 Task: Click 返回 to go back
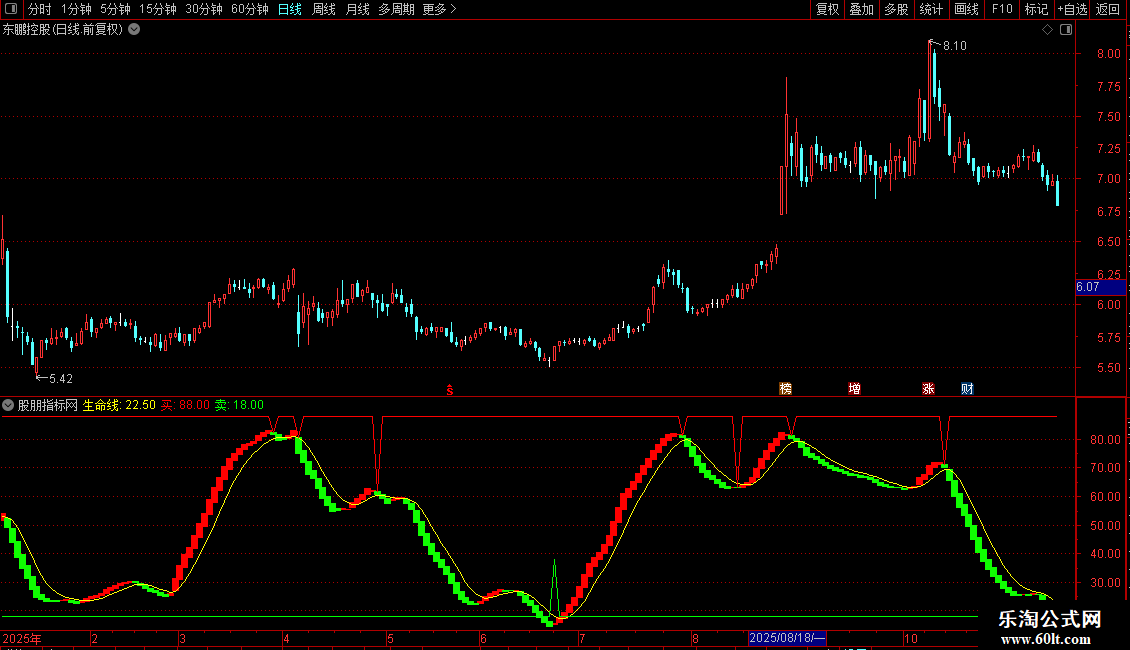[1108, 9]
